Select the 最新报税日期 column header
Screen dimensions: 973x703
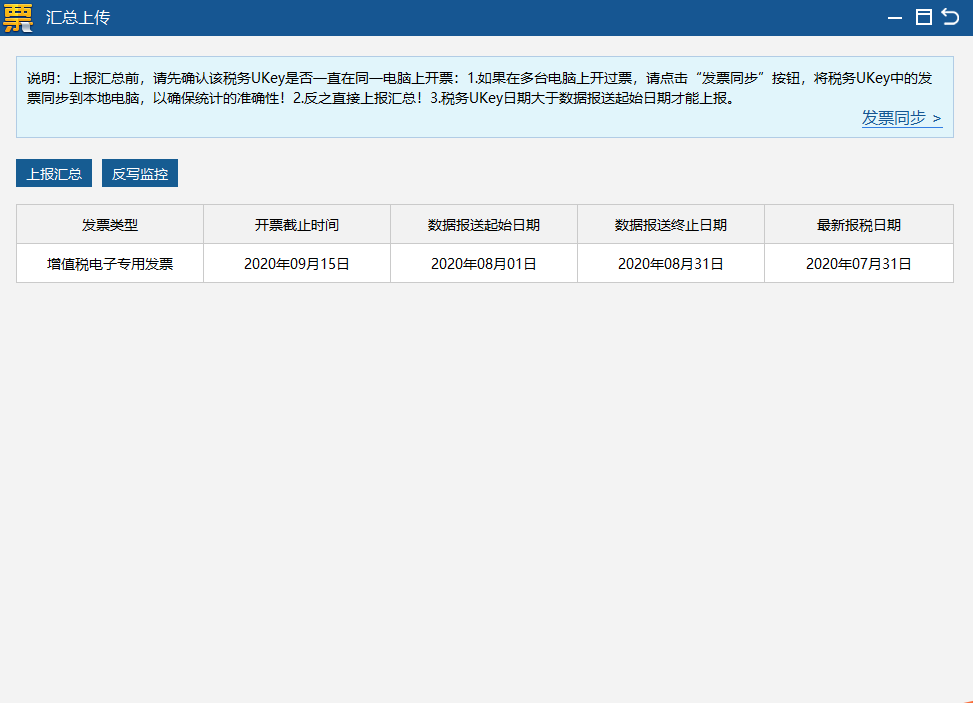click(x=858, y=224)
